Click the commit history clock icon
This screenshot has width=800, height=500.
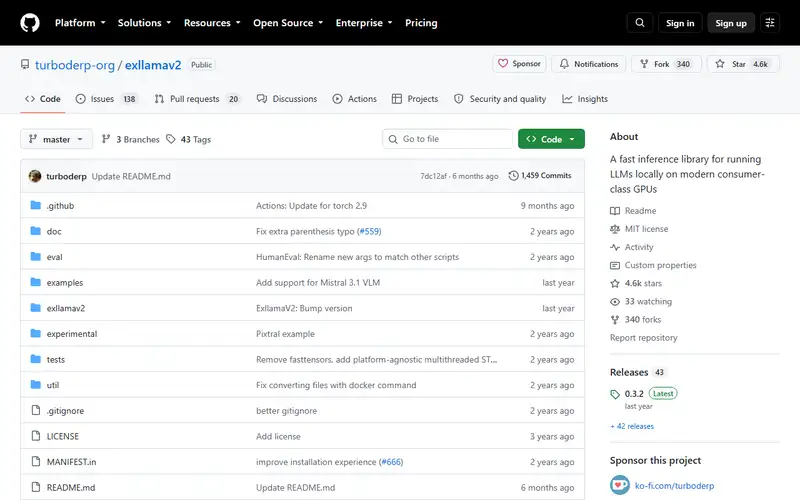click(513, 176)
